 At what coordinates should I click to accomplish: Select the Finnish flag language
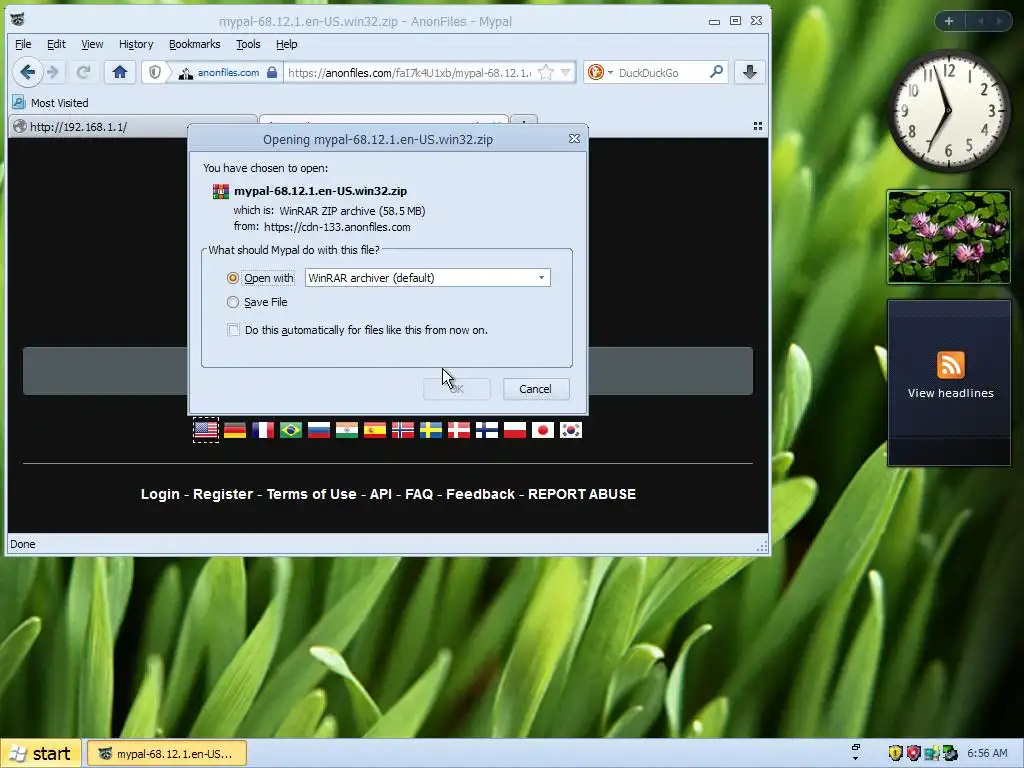pyautogui.click(x=487, y=430)
